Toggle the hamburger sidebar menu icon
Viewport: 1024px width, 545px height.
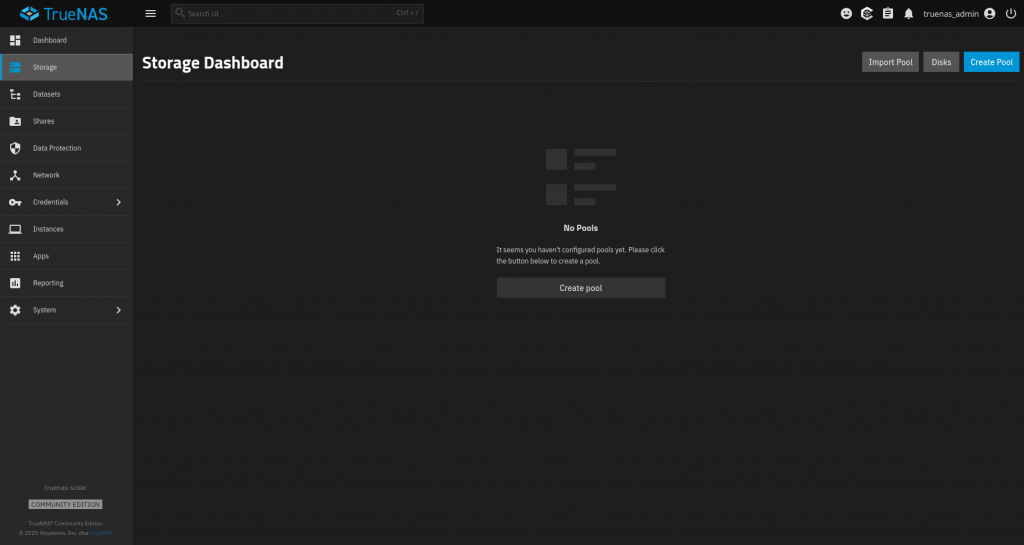(150, 14)
